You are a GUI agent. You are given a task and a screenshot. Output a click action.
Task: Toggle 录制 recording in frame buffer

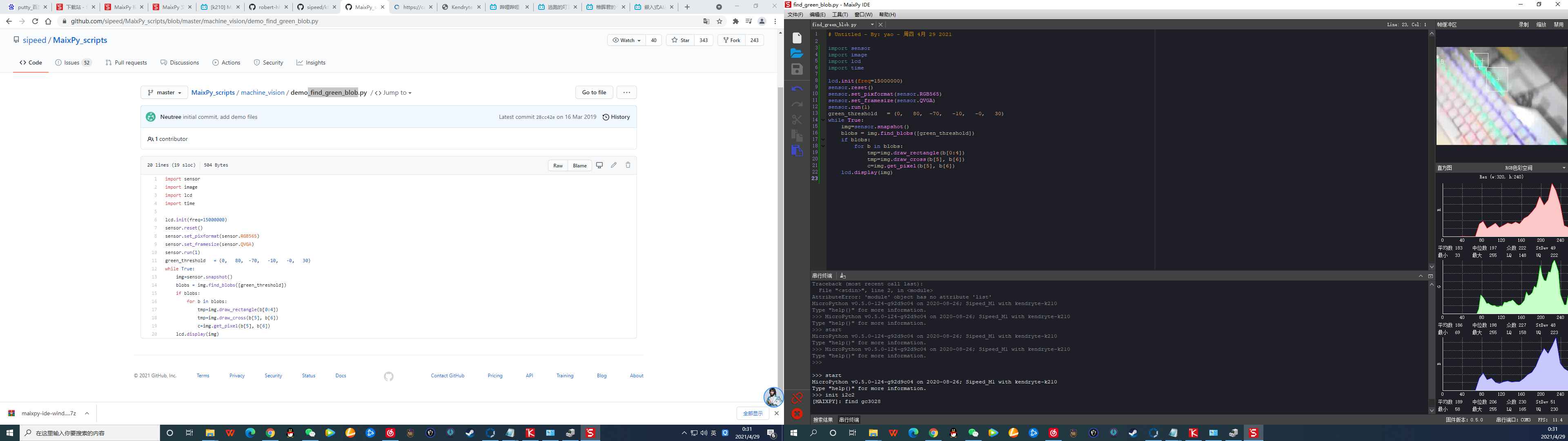(1523, 25)
